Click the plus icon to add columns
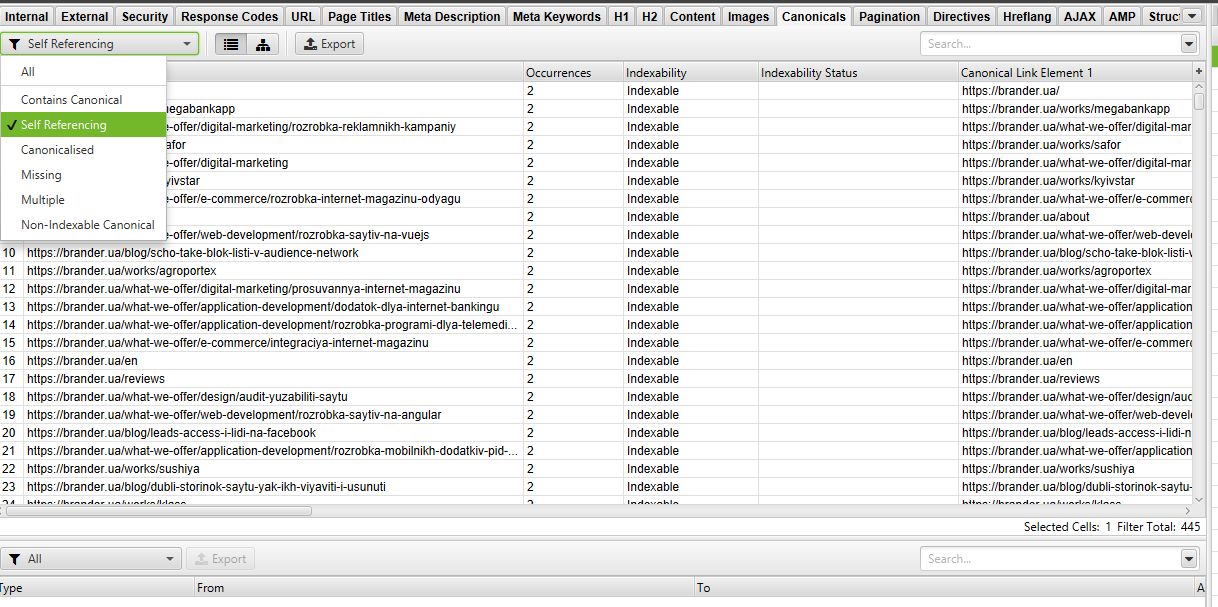 tap(1198, 72)
